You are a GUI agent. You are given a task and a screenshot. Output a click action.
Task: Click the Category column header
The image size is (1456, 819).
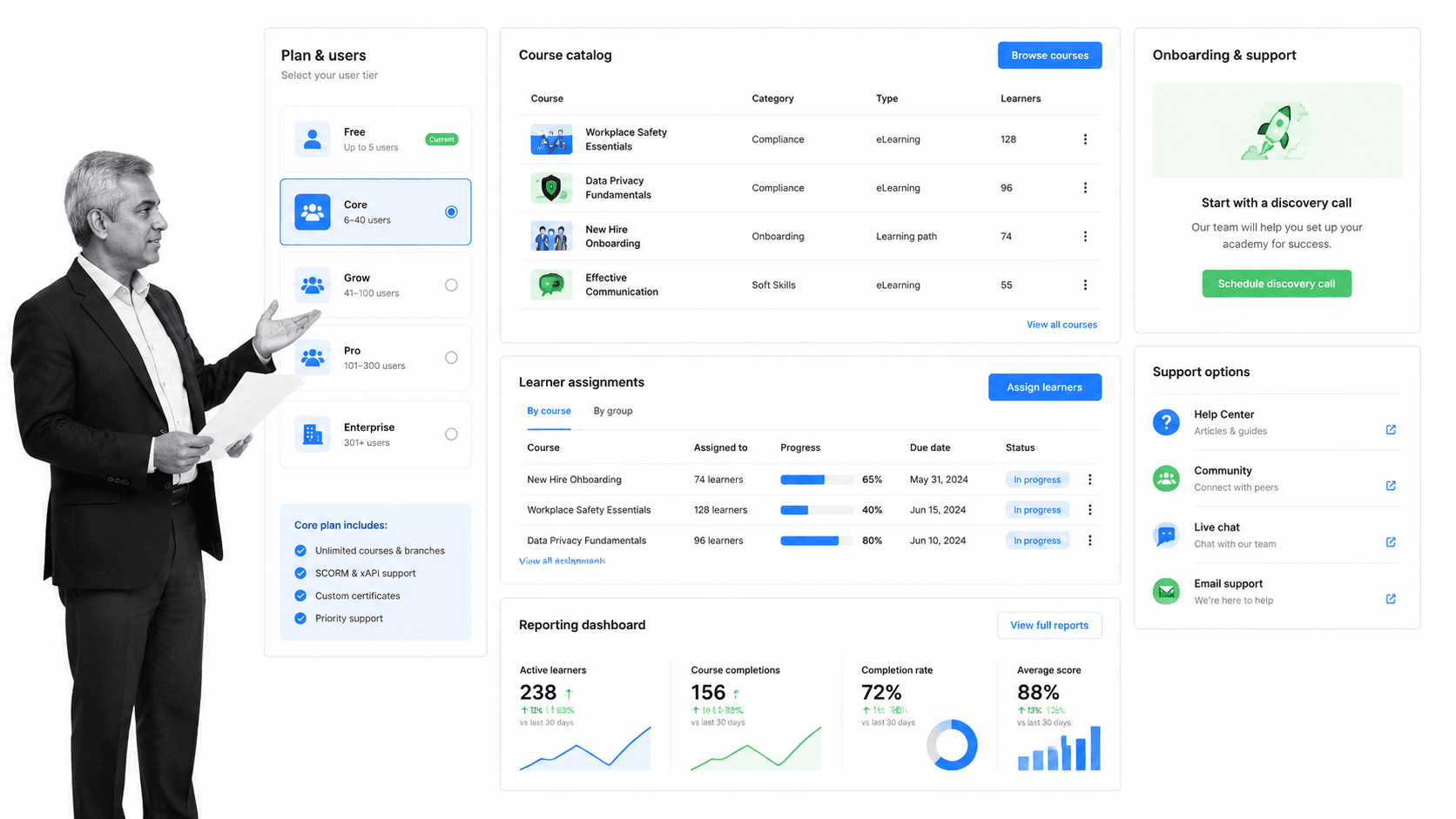pos(772,98)
